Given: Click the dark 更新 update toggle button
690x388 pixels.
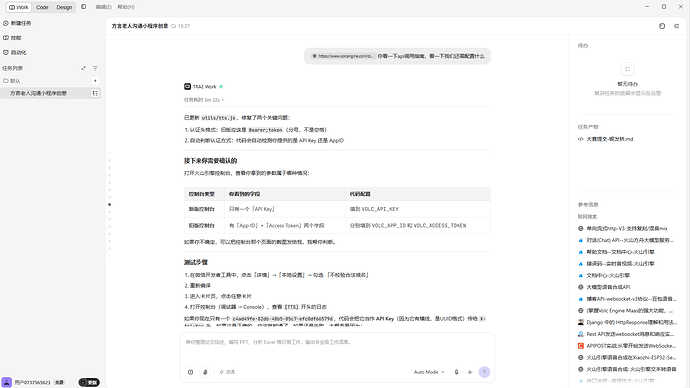Looking at the screenshot, I should 89,382.
